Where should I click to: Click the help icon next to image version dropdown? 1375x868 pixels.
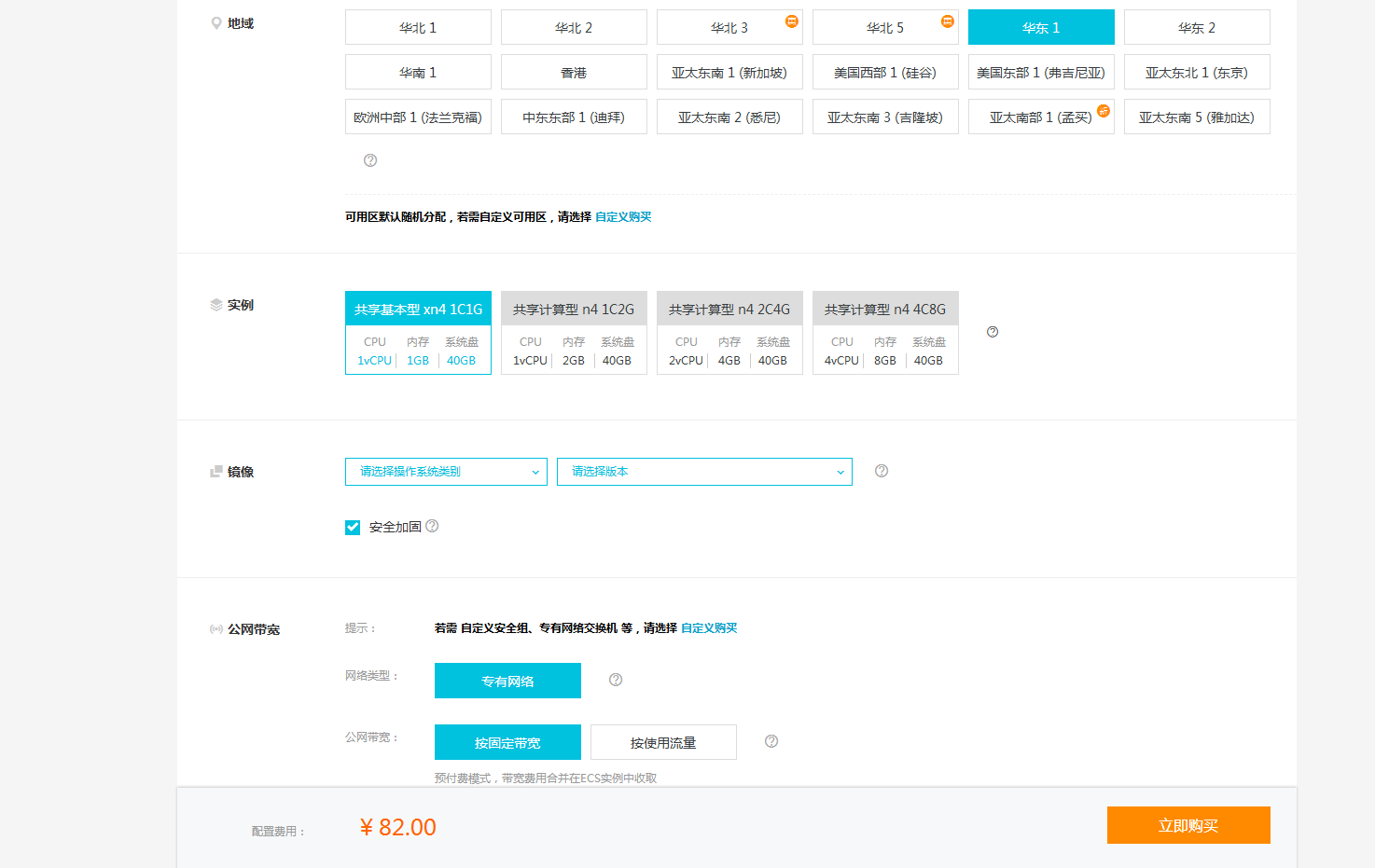click(x=882, y=471)
